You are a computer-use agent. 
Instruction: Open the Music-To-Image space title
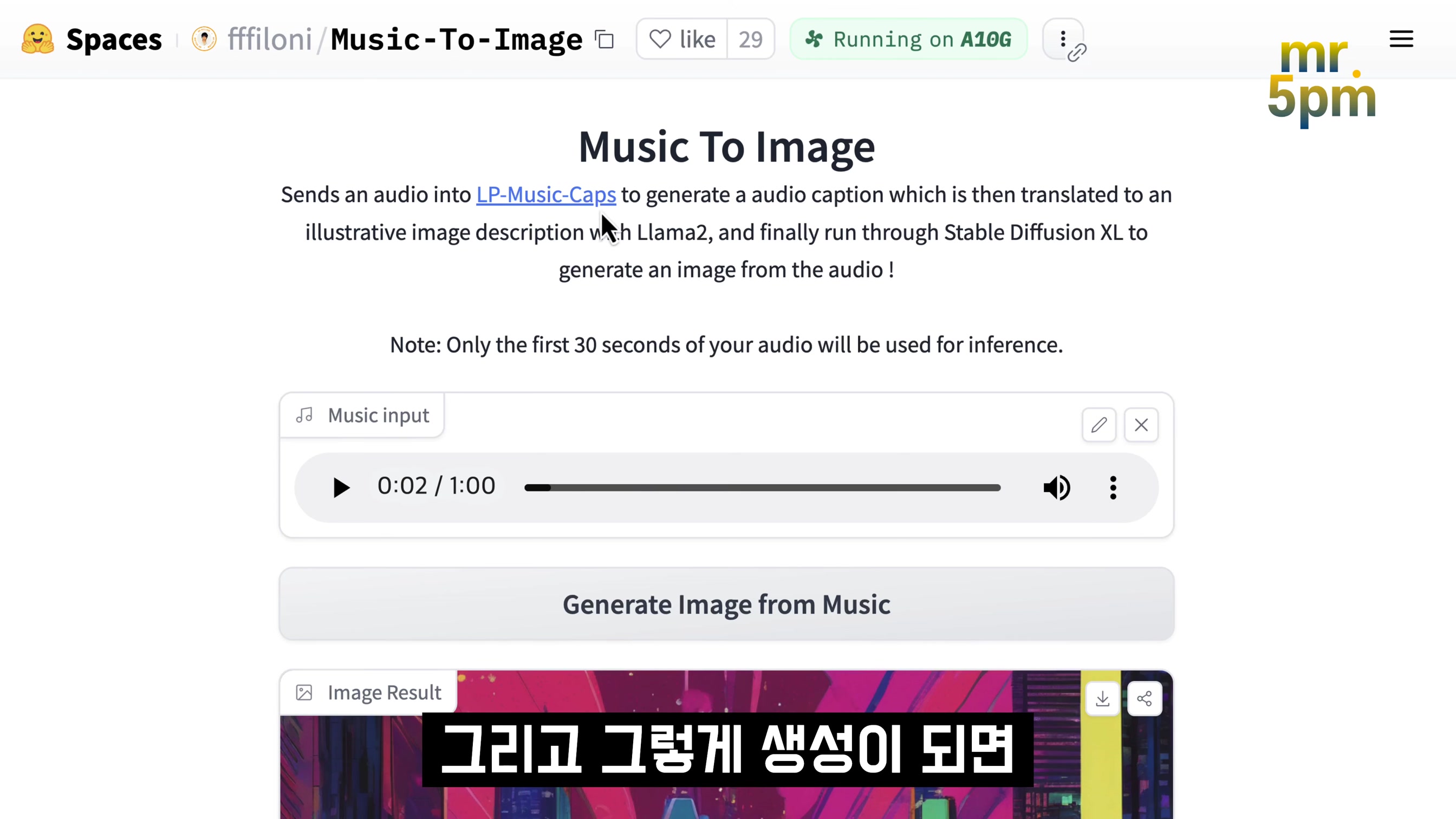(x=456, y=39)
